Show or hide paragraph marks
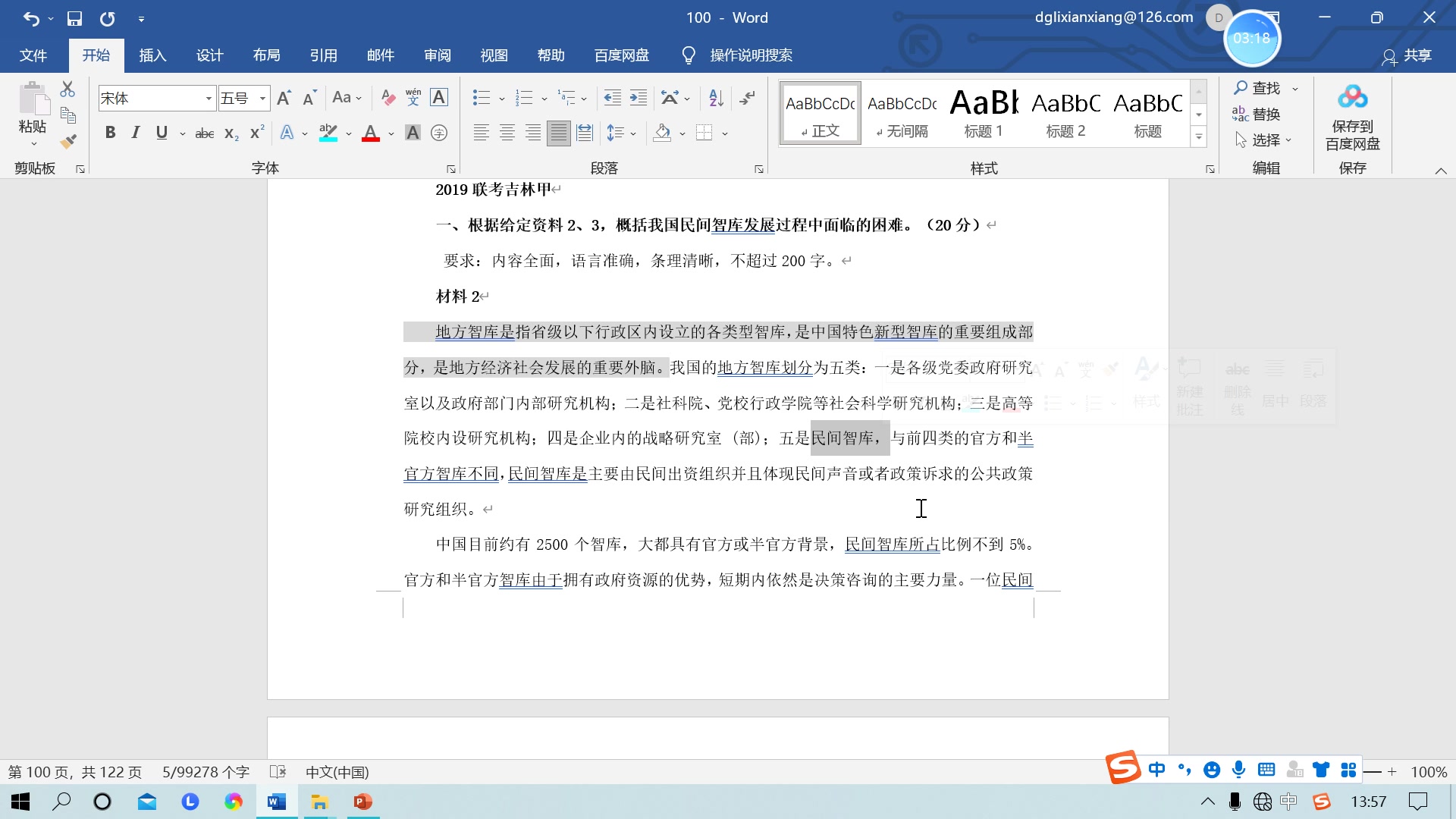1456x819 pixels. pyautogui.click(x=747, y=98)
